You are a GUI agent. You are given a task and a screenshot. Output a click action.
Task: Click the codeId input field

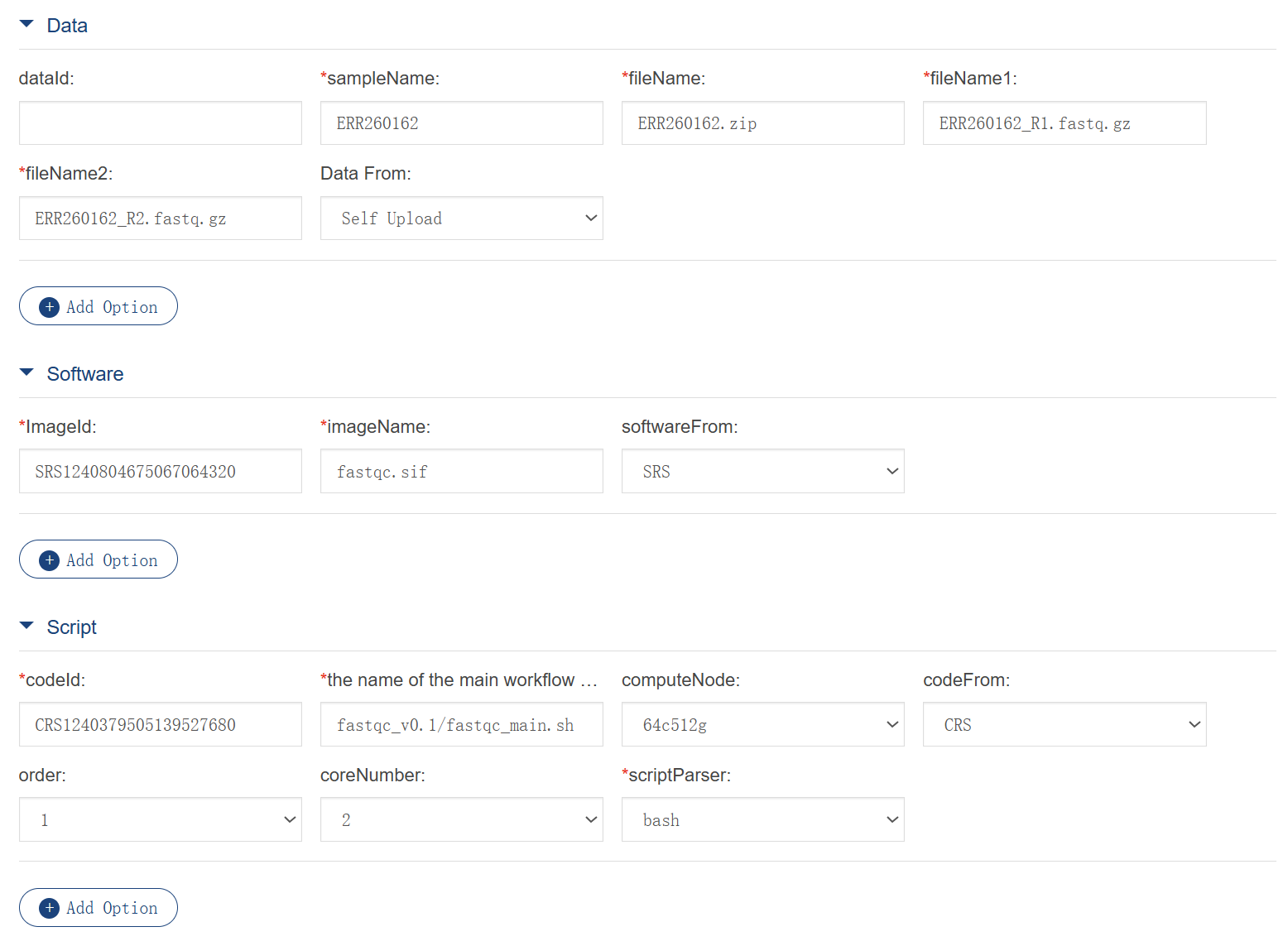click(x=161, y=725)
